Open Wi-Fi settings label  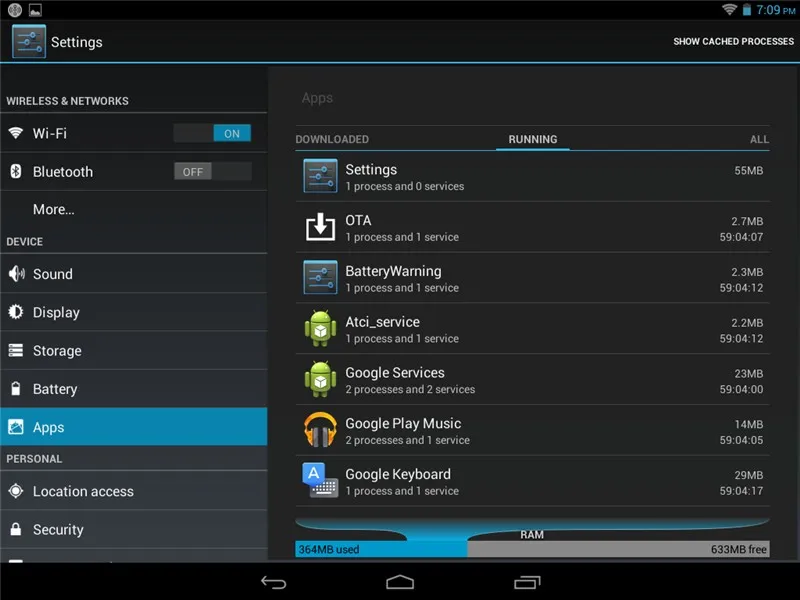coord(49,133)
